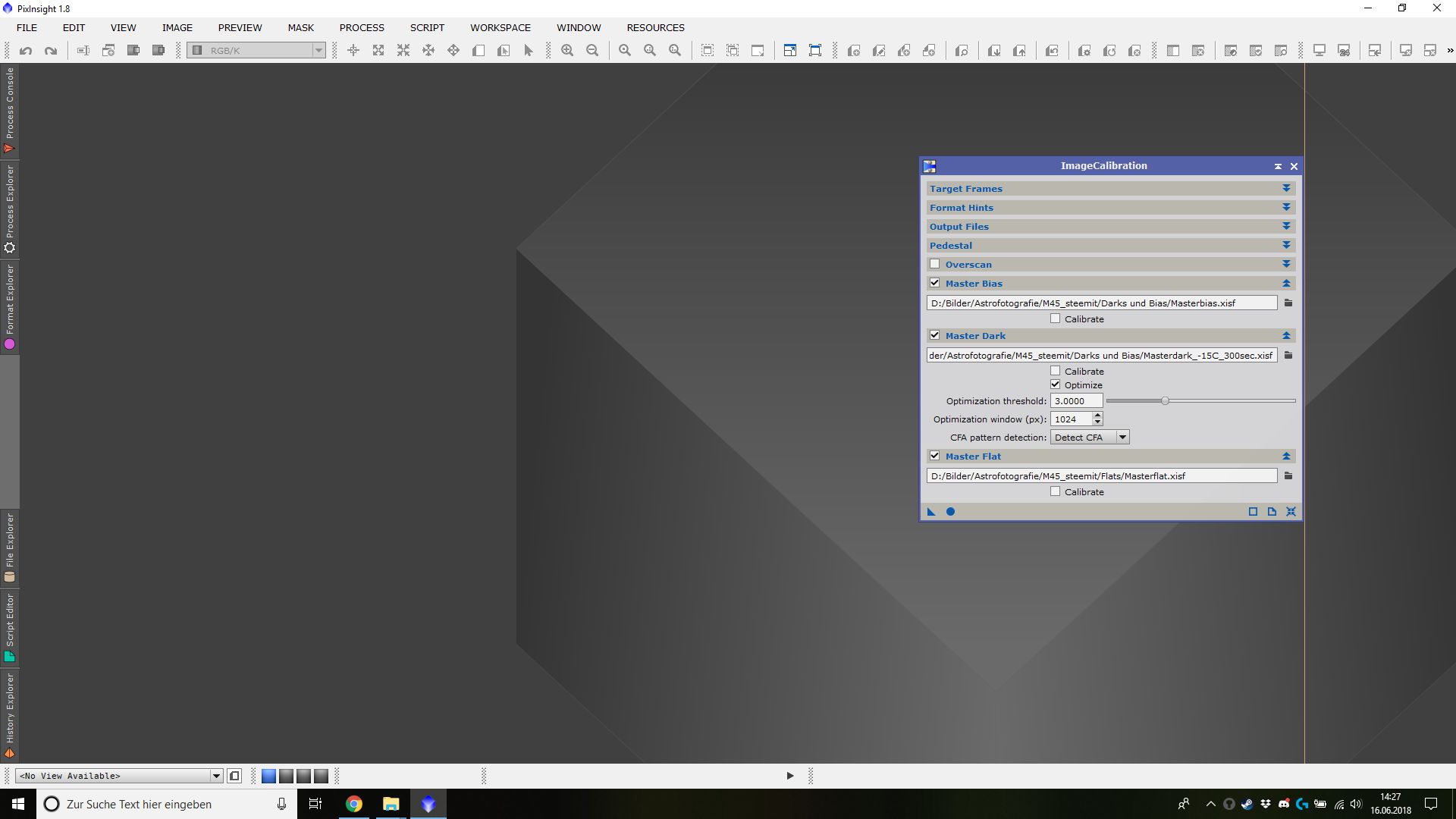
Task: Open the Process Explorer side panel
Action: 9,209
